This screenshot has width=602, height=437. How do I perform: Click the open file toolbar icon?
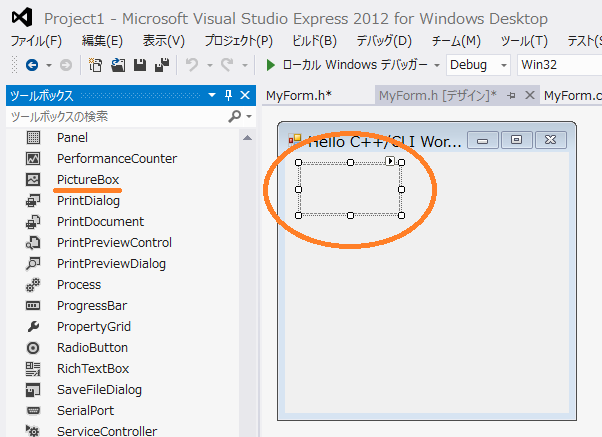[118, 65]
